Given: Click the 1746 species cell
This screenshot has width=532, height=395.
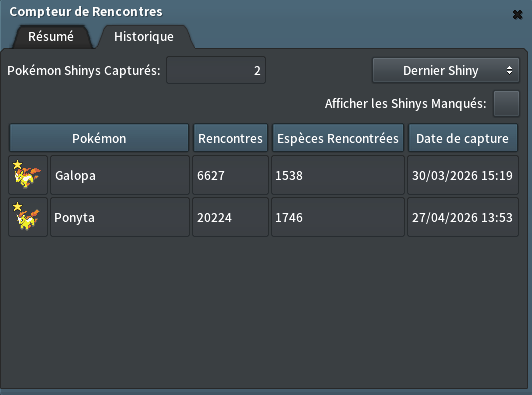Looking at the screenshot, I should (338, 217).
